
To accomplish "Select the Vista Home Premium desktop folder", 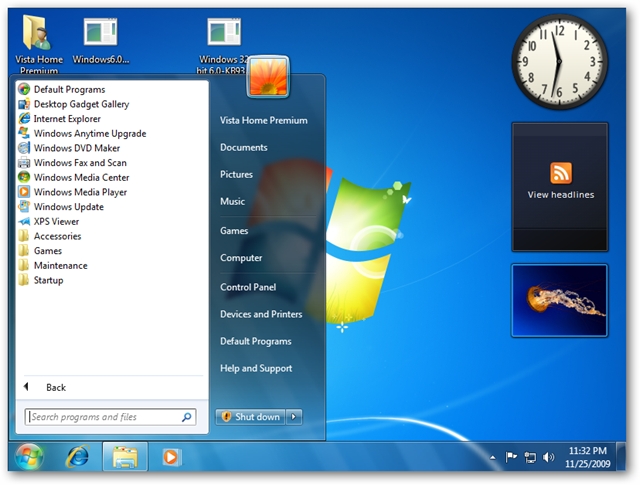I will pos(39,44).
